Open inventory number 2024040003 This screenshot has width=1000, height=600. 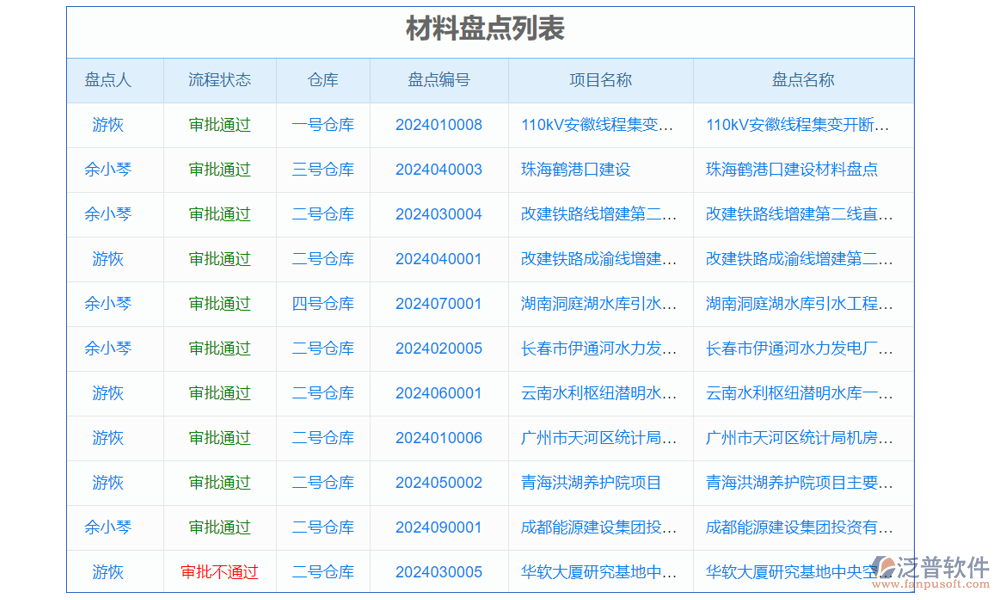(439, 170)
